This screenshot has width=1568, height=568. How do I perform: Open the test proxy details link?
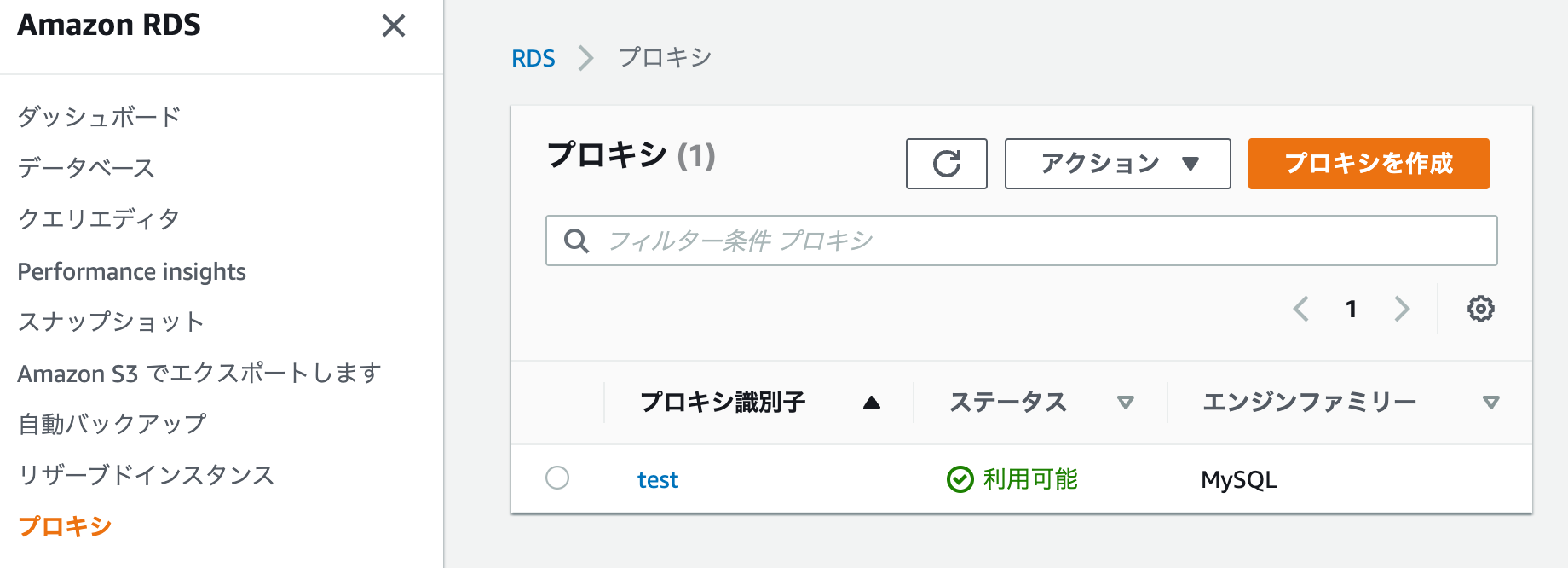click(x=657, y=479)
